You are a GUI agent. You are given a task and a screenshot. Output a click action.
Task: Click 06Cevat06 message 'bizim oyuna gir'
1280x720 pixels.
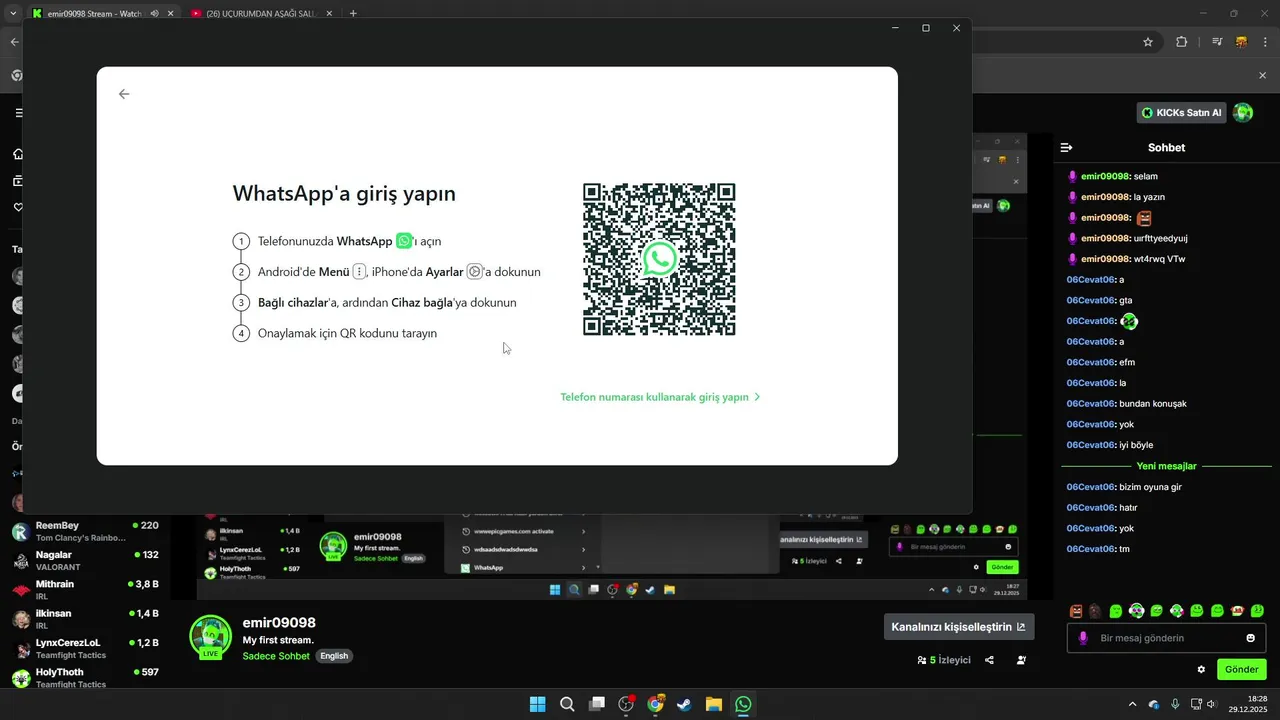point(1123,487)
